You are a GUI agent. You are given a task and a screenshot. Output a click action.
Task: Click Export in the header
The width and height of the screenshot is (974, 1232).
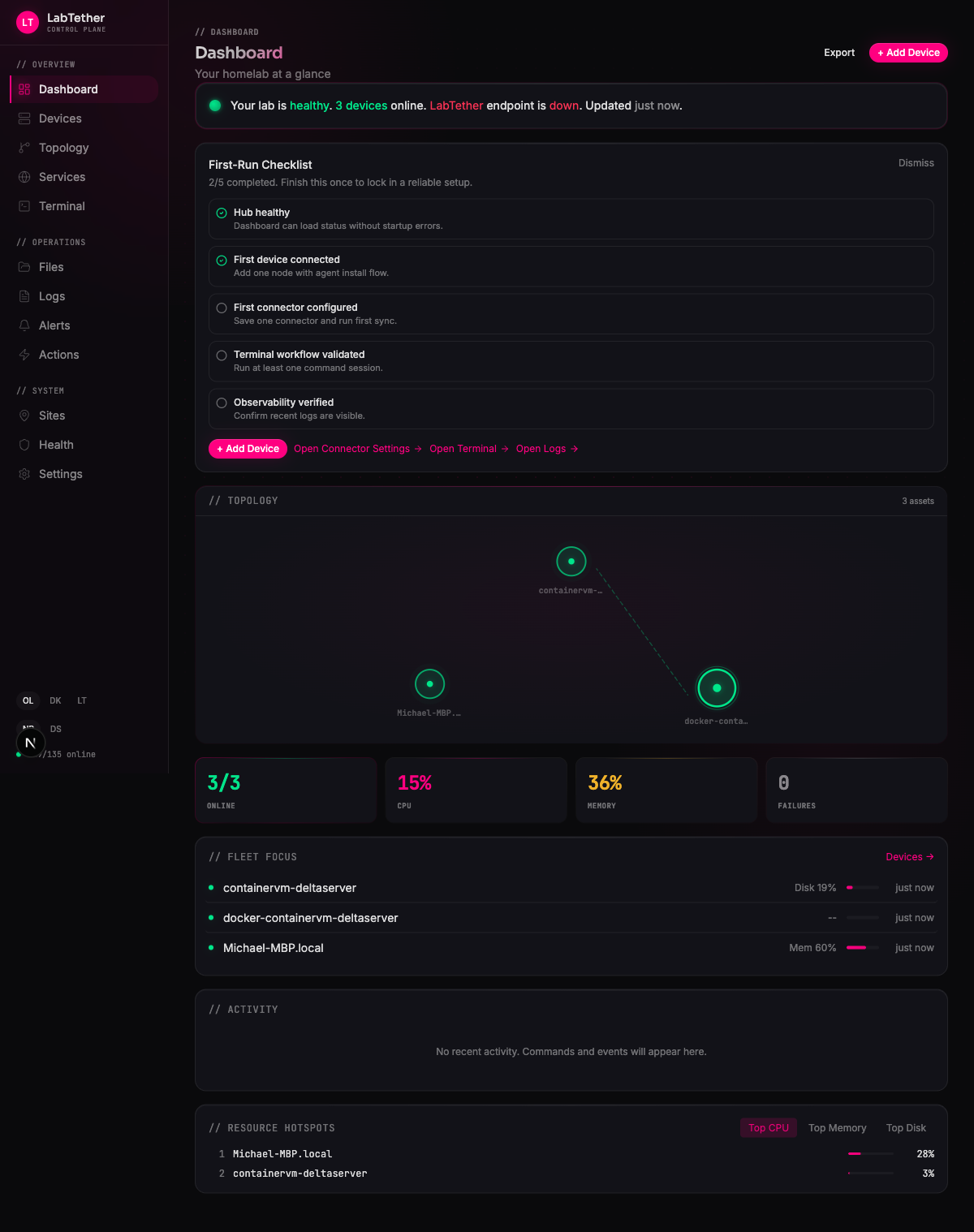(x=839, y=53)
